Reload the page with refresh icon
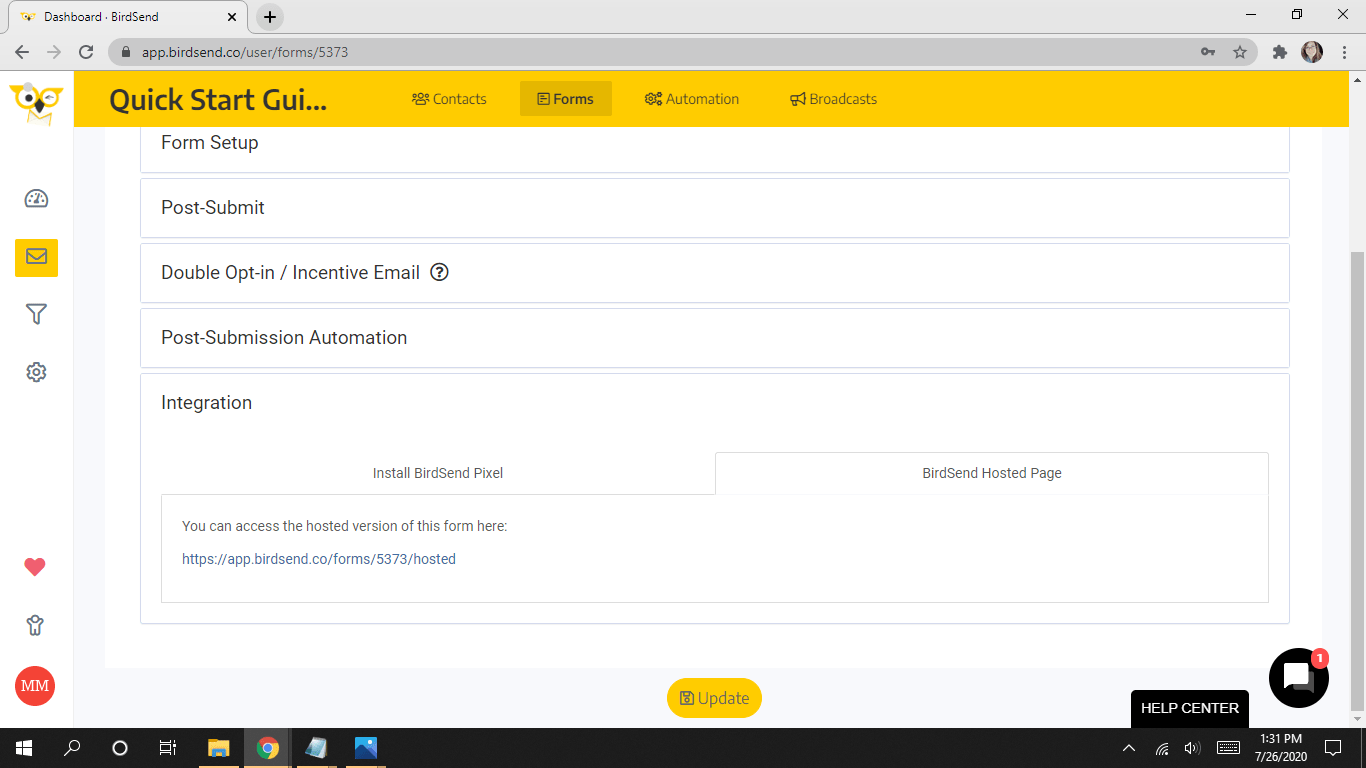 tap(86, 52)
